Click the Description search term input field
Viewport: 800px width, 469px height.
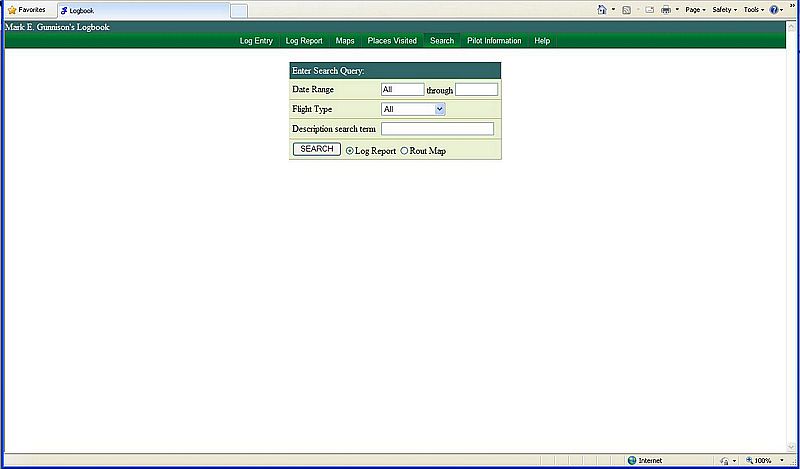437,129
